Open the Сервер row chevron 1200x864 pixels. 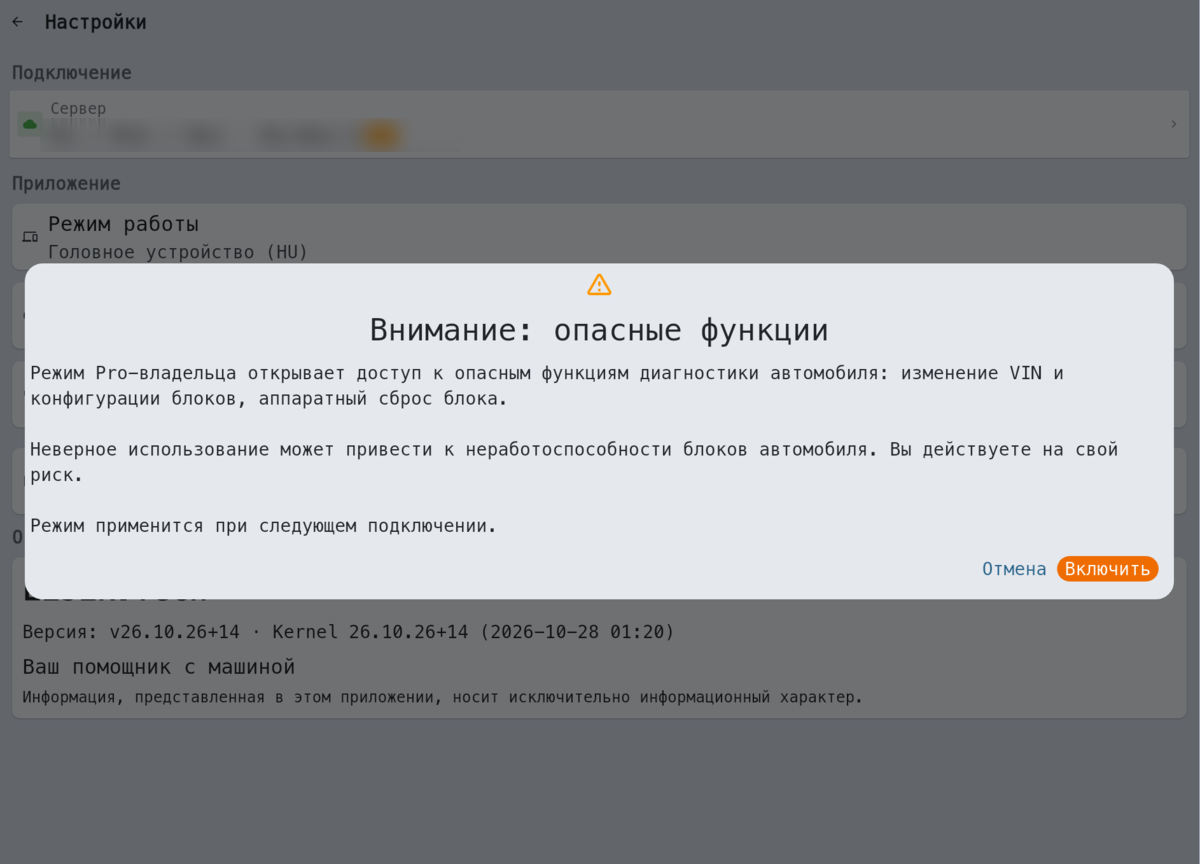(1173, 124)
